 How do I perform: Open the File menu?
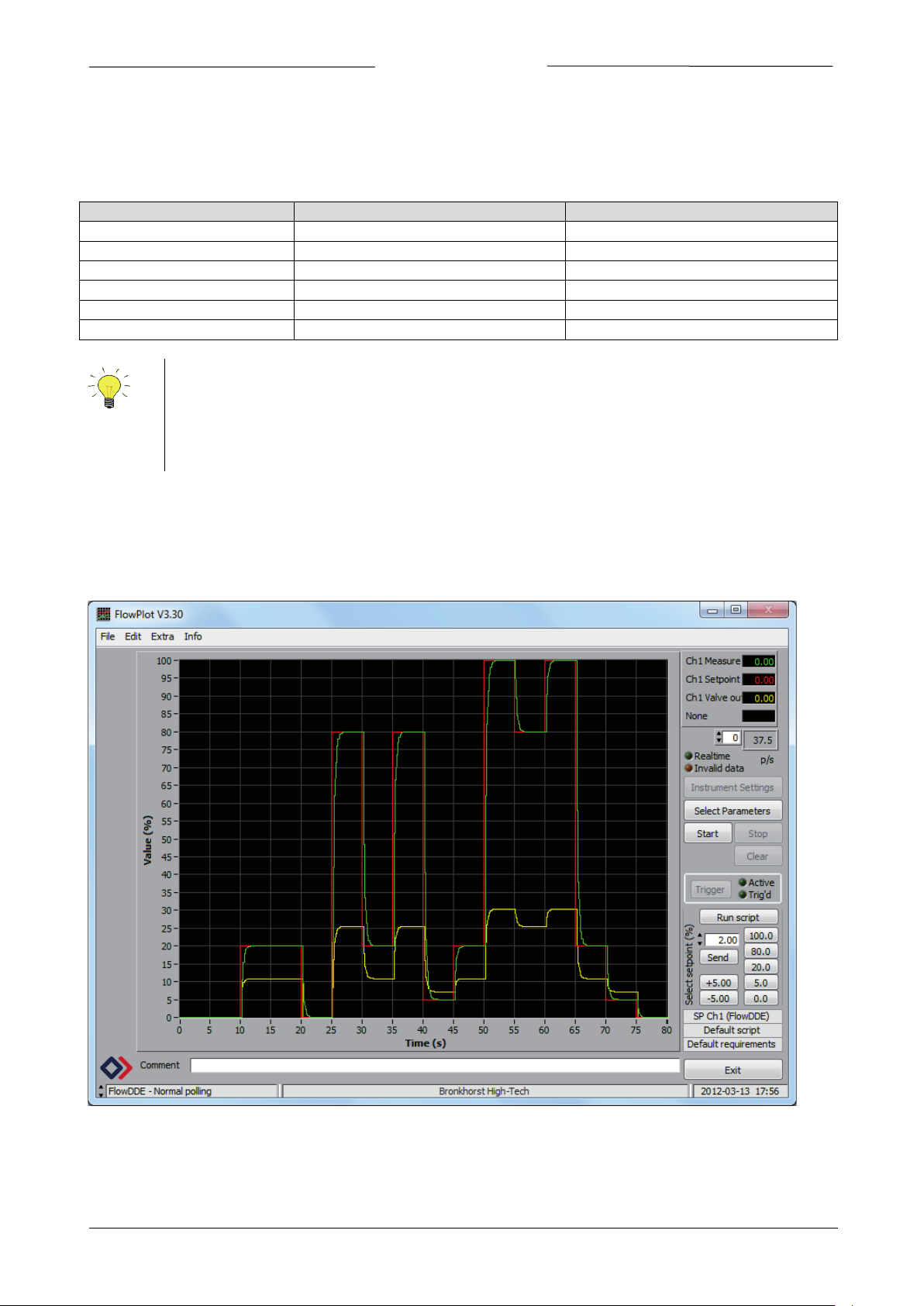108,636
